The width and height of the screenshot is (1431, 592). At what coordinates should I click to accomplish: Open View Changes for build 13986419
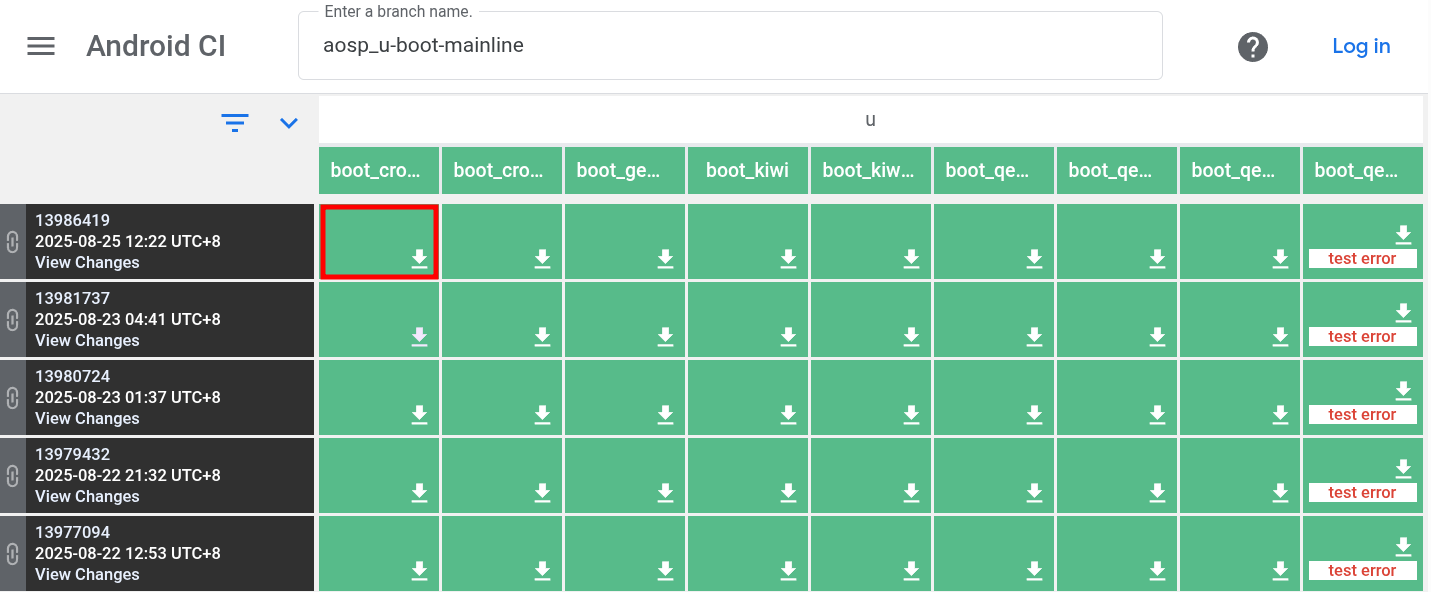[87, 263]
